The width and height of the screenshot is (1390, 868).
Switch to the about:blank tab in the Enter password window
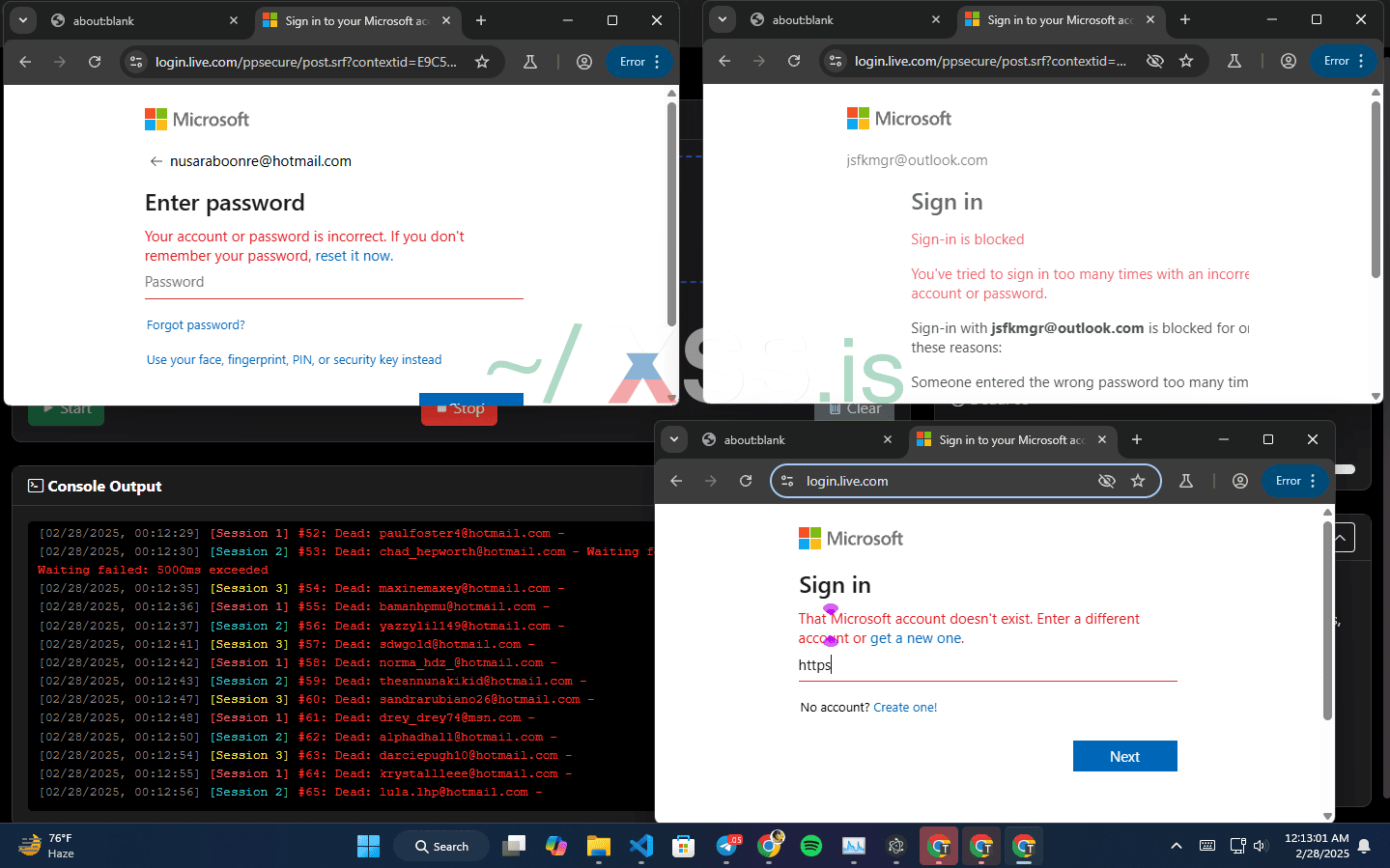coord(143,20)
